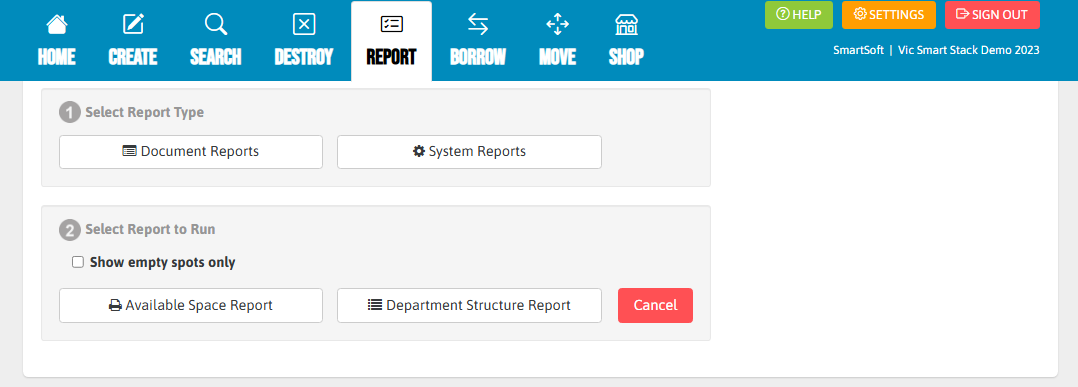Open the Move section
The width and height of the screenshot is (1078, 387).
(557, 41)
